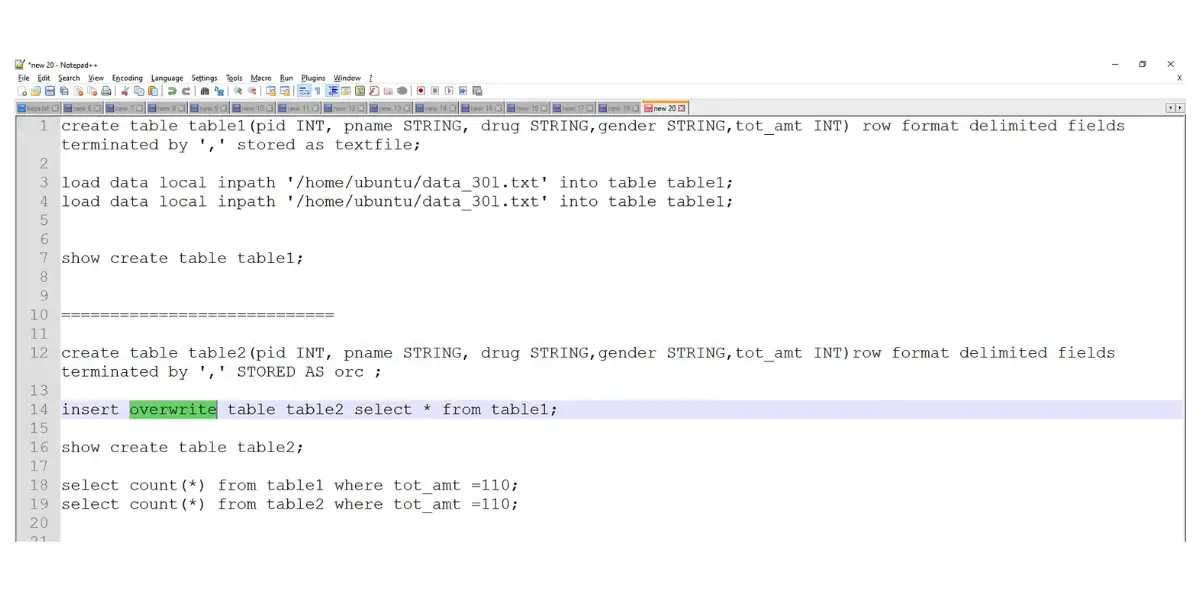
Task: Click the text 'STORED AS orc ;' on line 12
Action: pyautogui.click(x=309, y=372)
